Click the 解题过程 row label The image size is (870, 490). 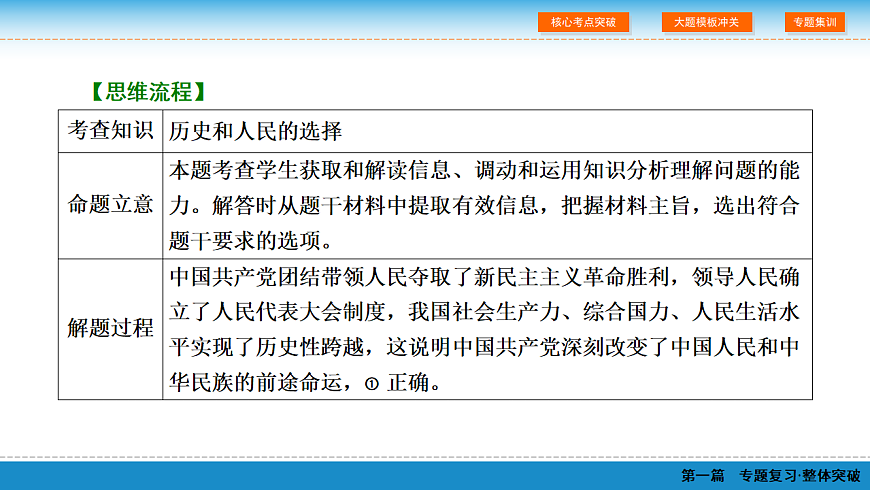[110, 328]
